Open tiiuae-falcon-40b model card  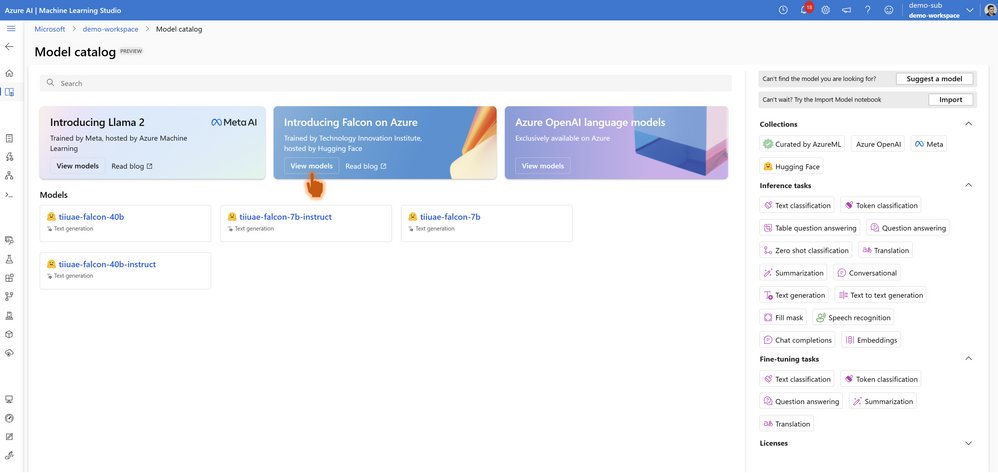coord(125,223)
